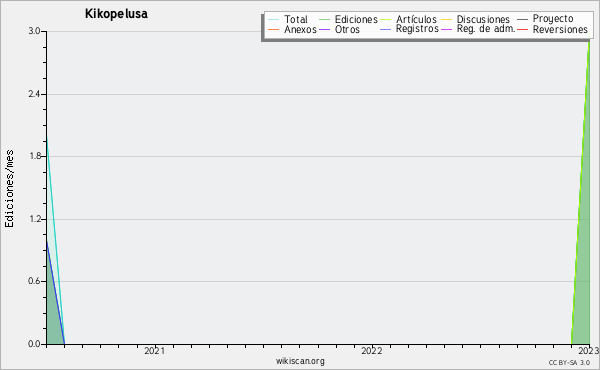Click the Artículos legend entry
Viewport: 600px width, 370px height.
click(409, 19)
